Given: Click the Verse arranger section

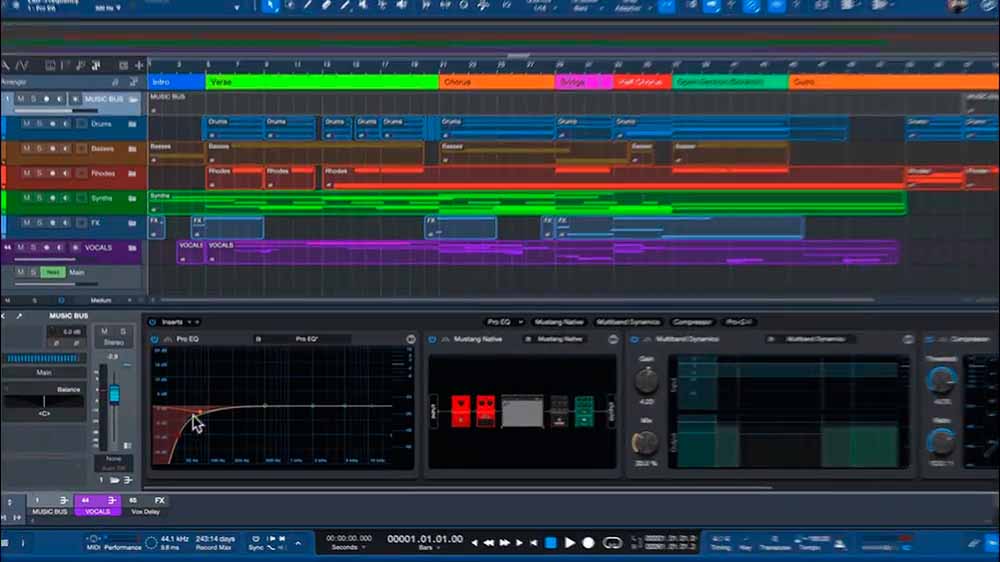Looking at the screenshot, I should (x=322, y=82).
